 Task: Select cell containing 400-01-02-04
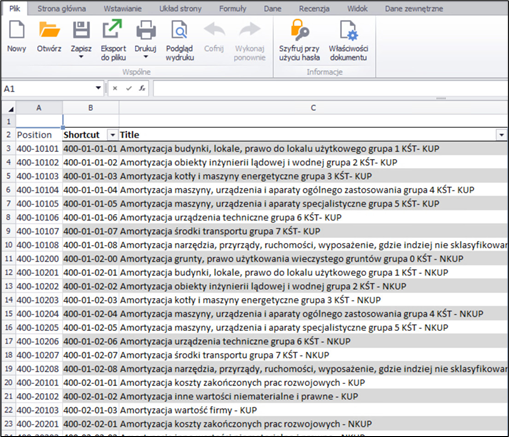(x=90, y=314)
